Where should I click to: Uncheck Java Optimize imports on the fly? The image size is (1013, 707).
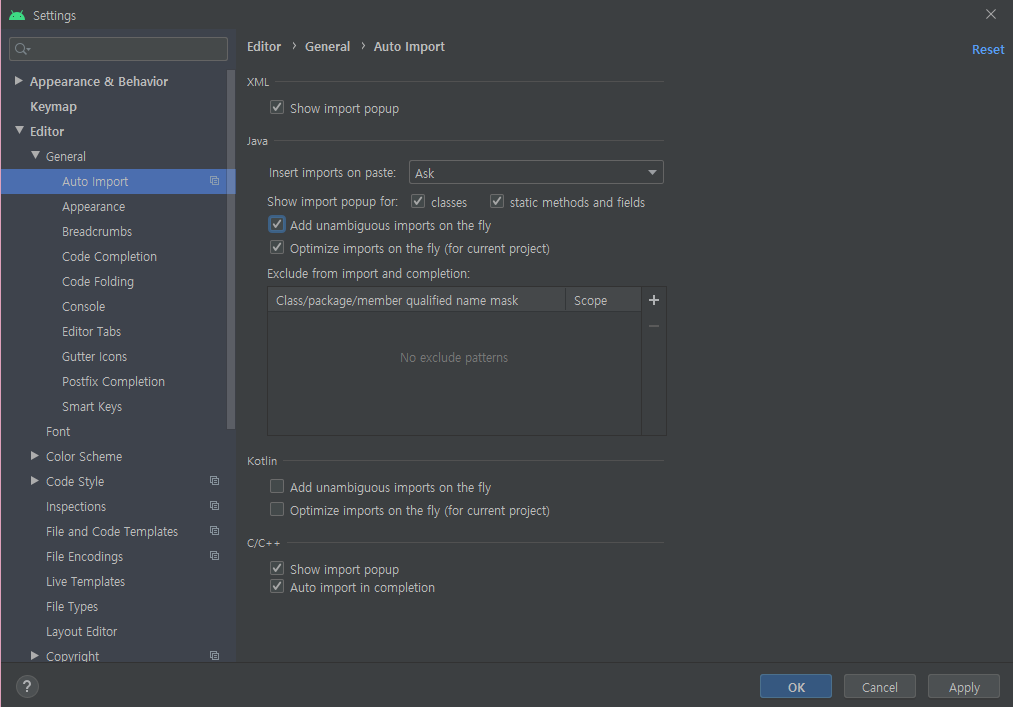pos(277,248)
